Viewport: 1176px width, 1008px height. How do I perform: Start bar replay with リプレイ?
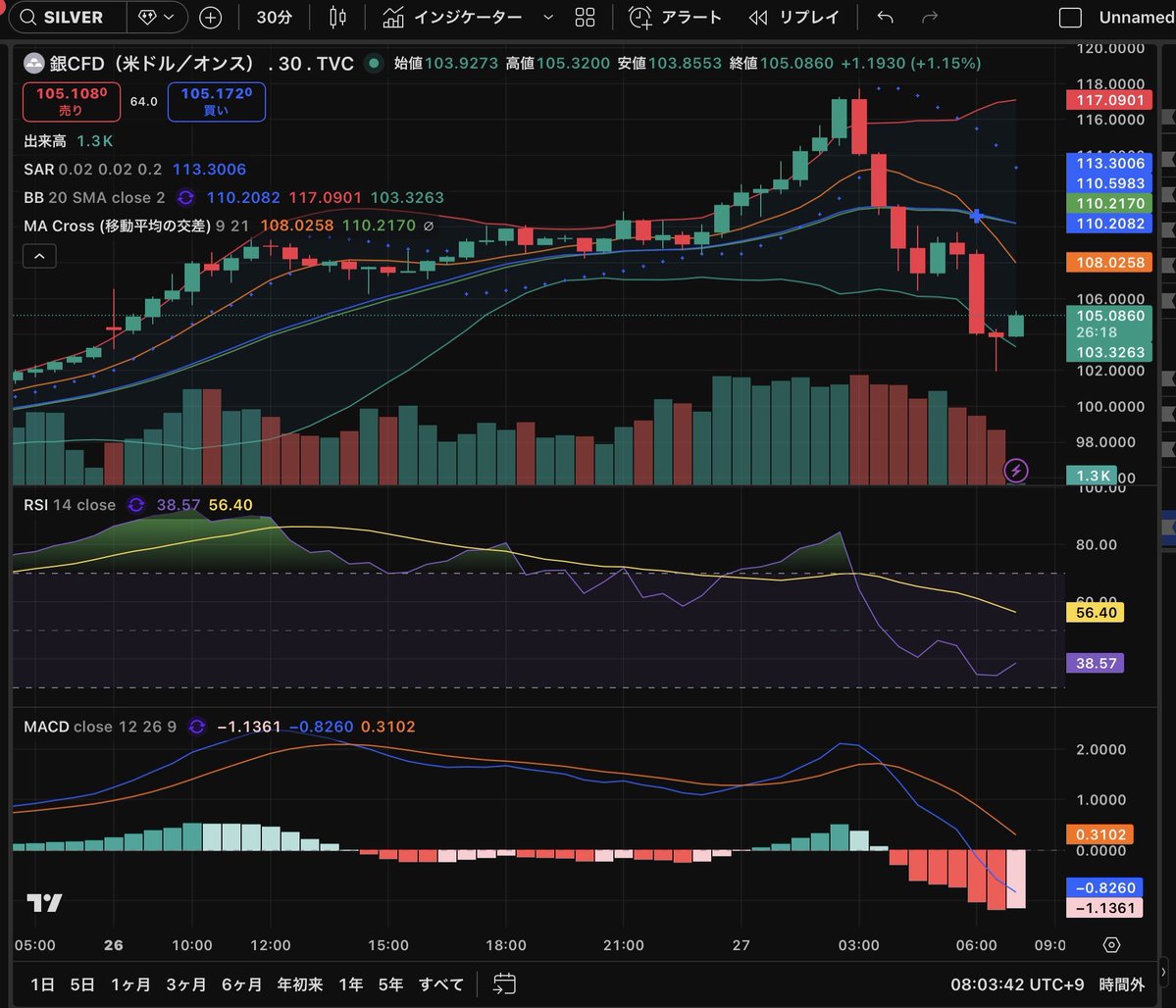click(794, 18)
